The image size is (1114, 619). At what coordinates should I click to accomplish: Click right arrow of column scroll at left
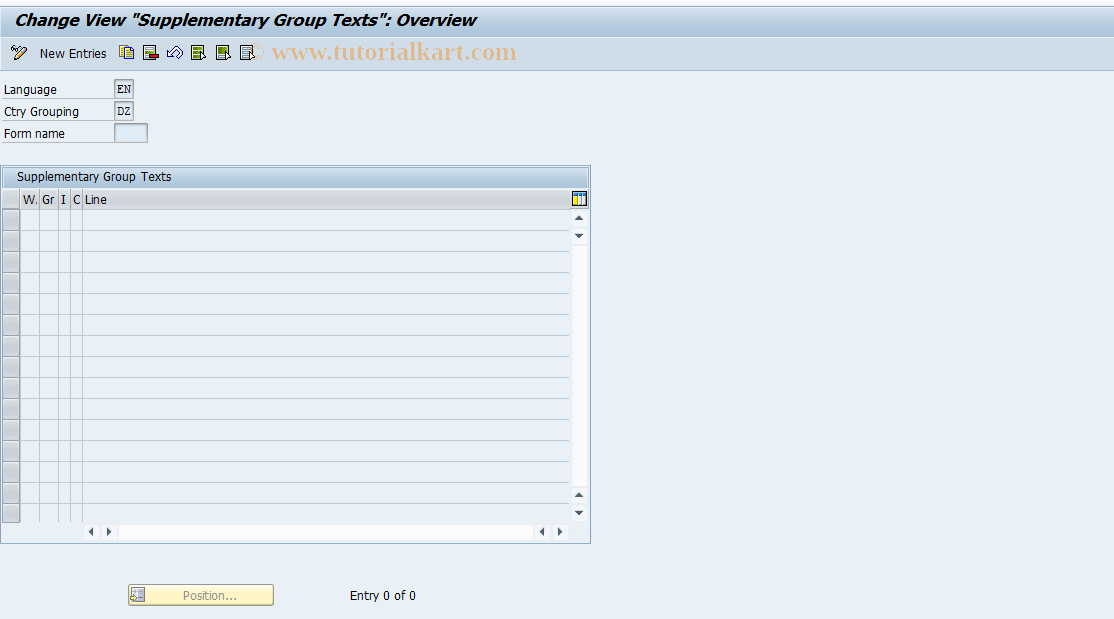tap(109, 532)
